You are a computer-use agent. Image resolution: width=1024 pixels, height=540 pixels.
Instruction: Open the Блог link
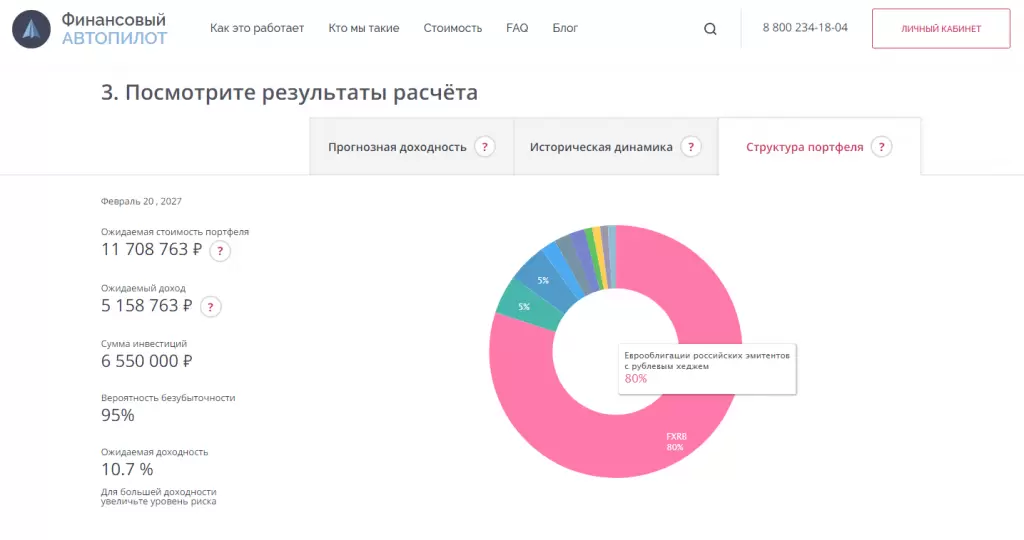point(565,28)
